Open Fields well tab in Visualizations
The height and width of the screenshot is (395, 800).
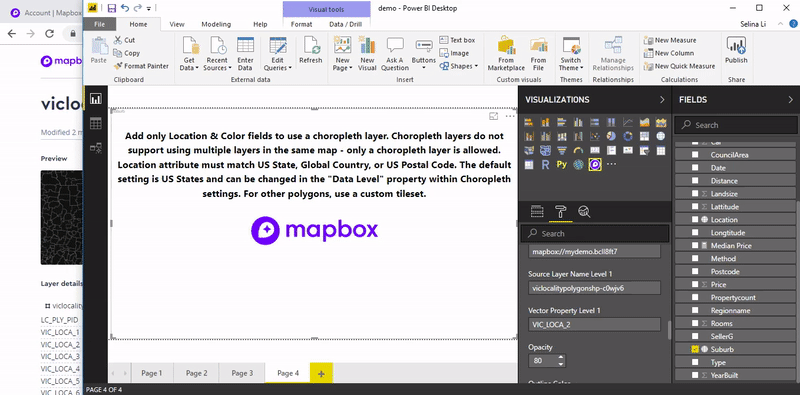[537, 211]
